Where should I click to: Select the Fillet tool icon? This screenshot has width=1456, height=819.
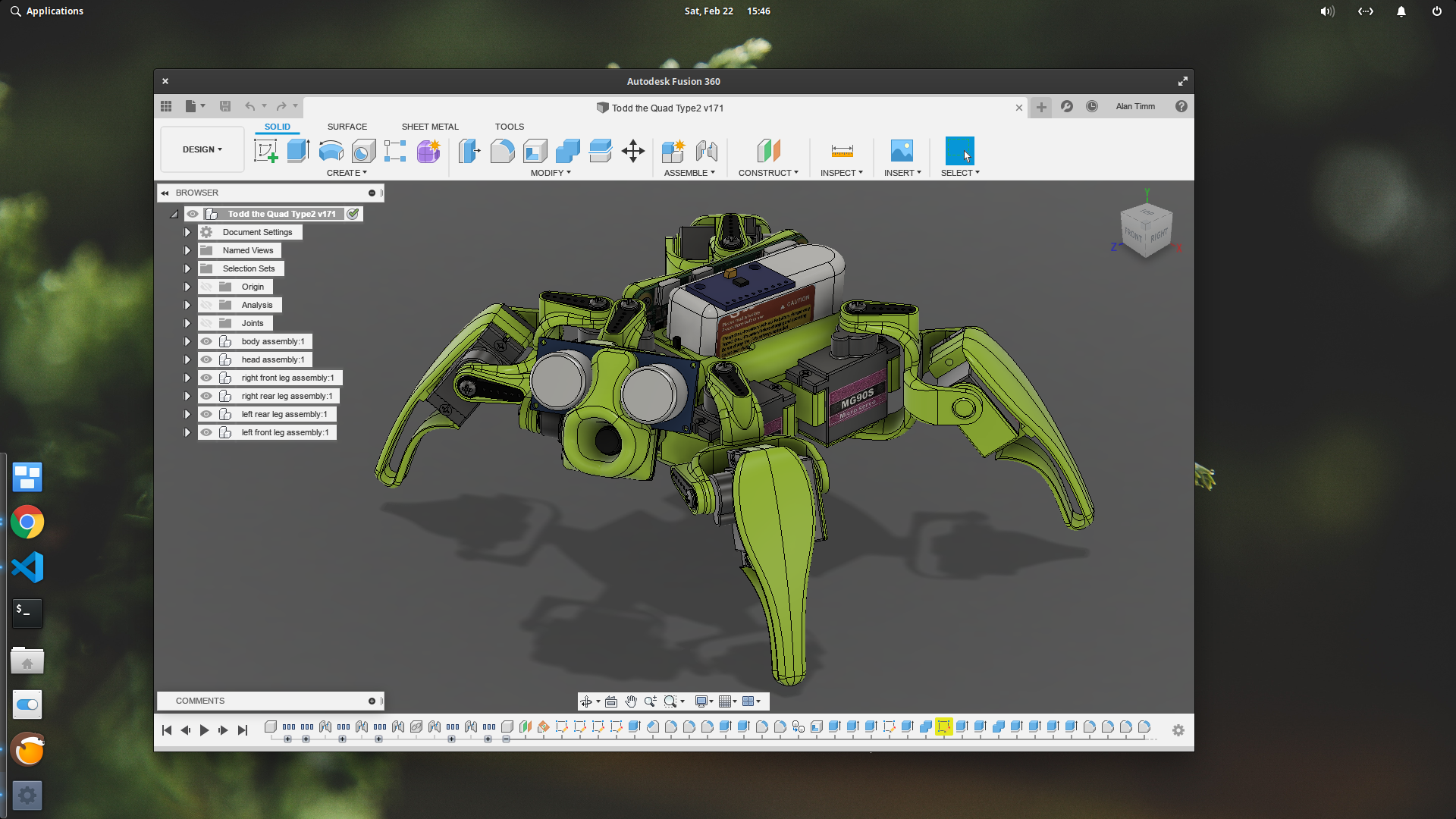click(503, 150)
